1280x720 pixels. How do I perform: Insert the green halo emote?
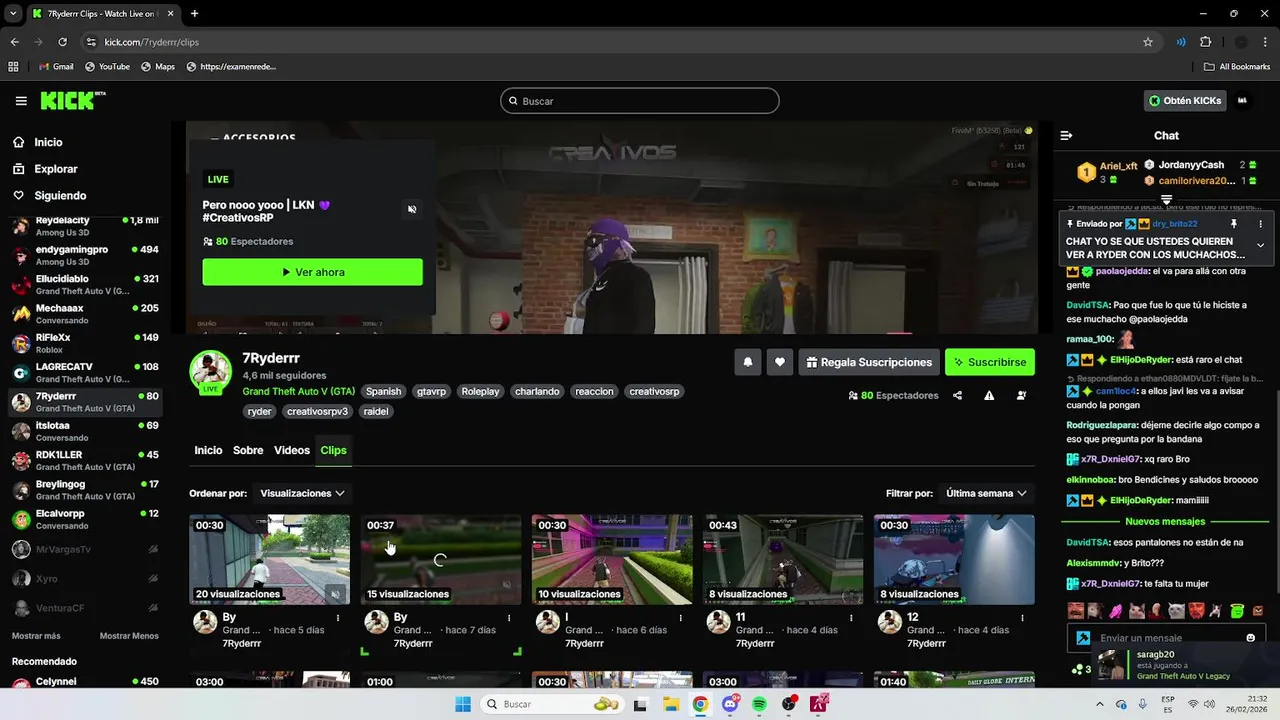click(1238, 611)
